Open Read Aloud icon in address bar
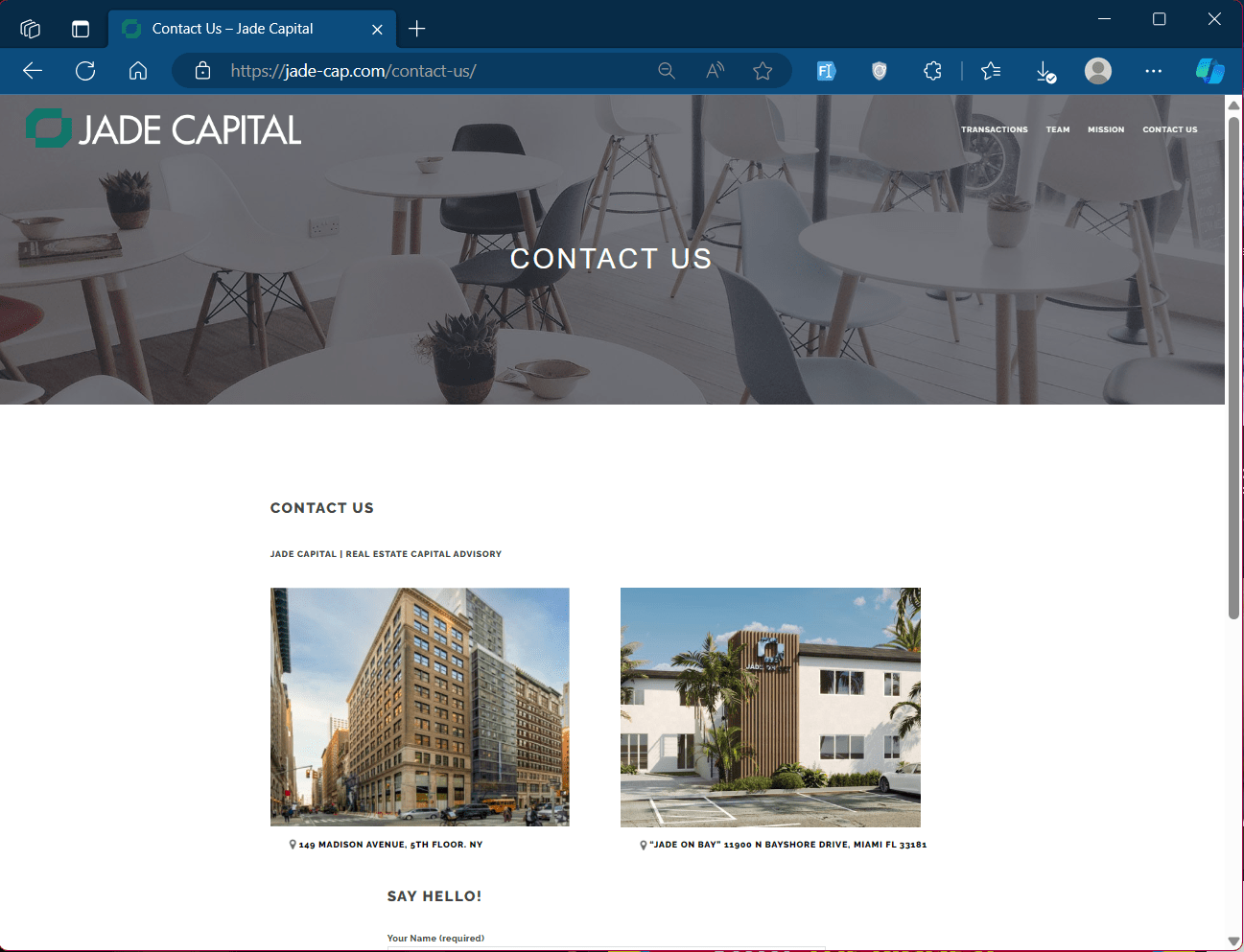Viewport: 1244px width, 952px height. coord(715,71)
